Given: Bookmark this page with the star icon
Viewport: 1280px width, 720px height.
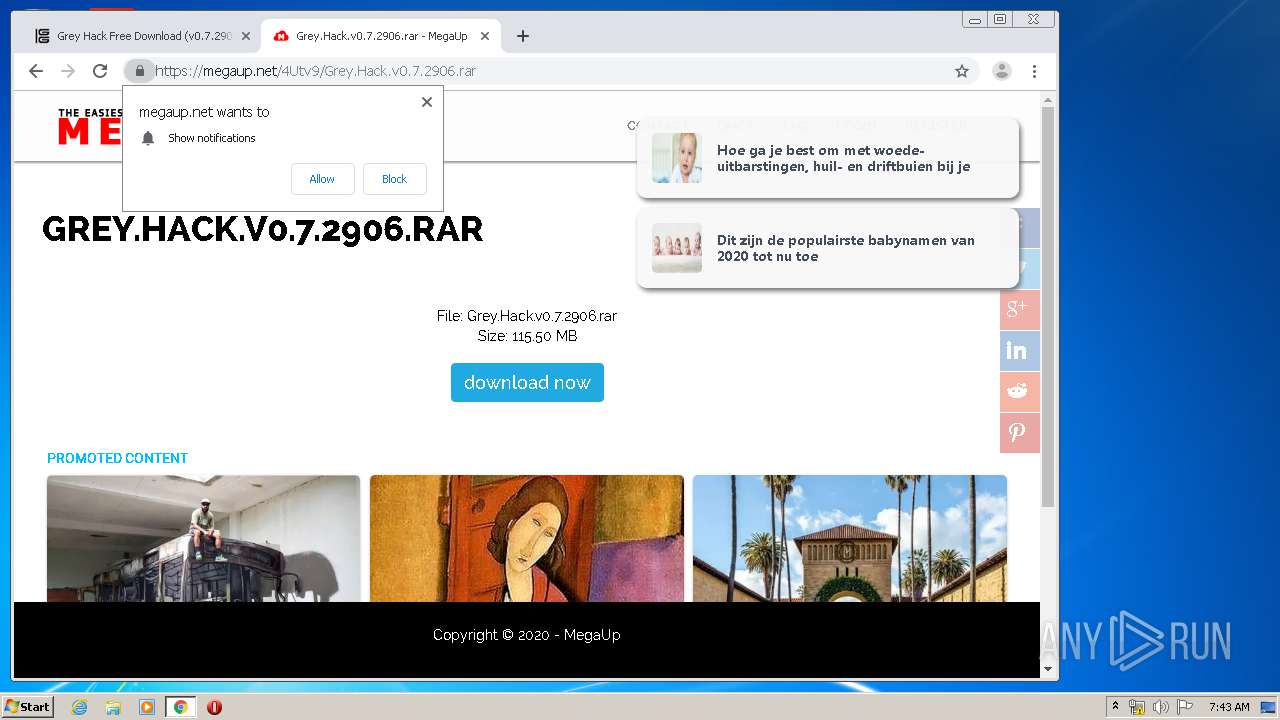Looking at the screenshot, I should coord(962,71).
